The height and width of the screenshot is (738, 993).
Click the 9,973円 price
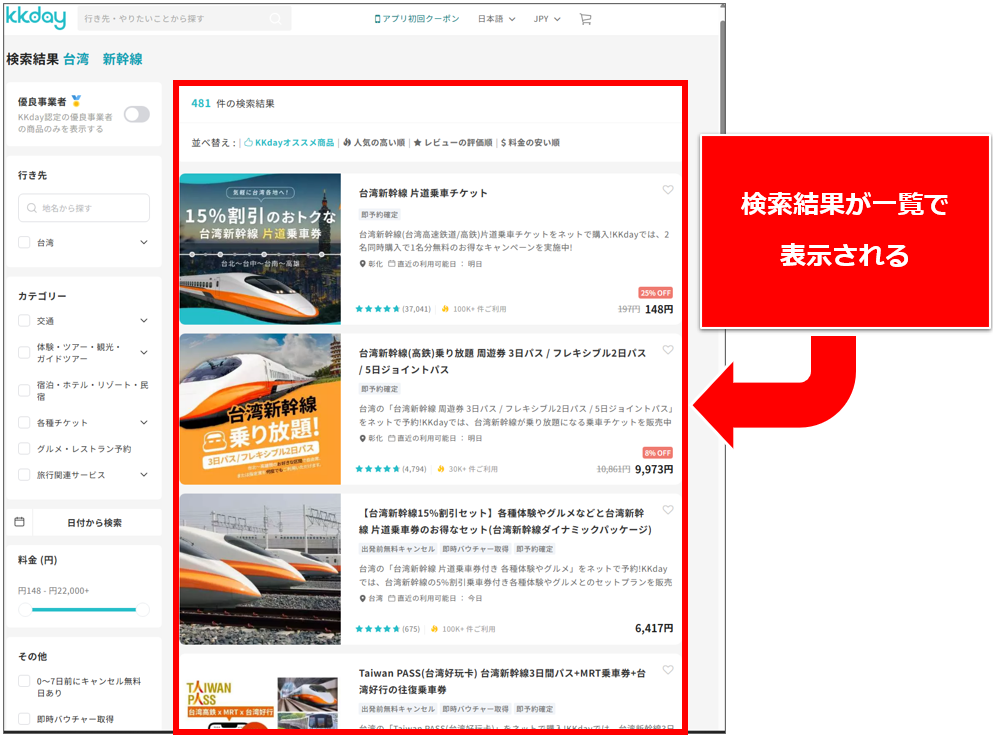(x=654, y=469)
